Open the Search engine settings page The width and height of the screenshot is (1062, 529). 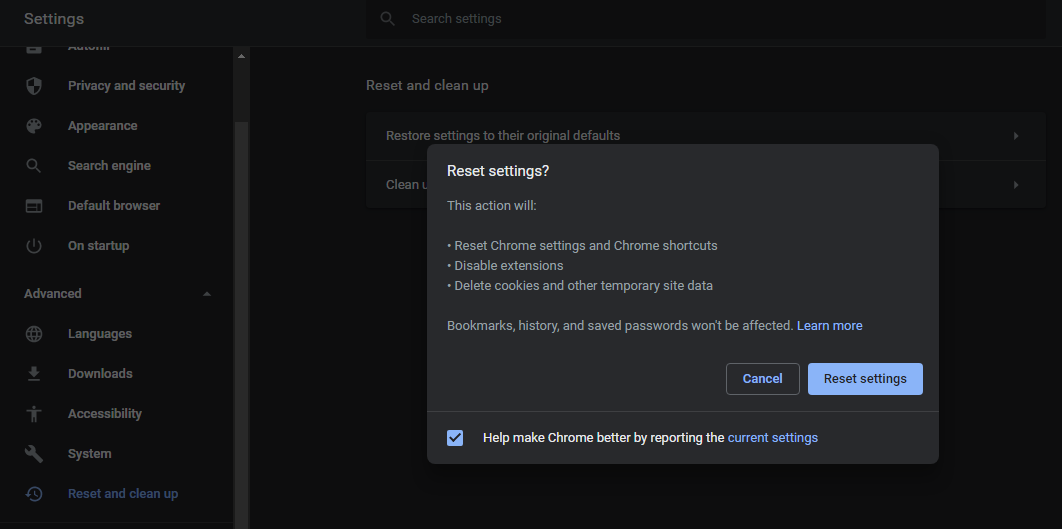[109, 166]
